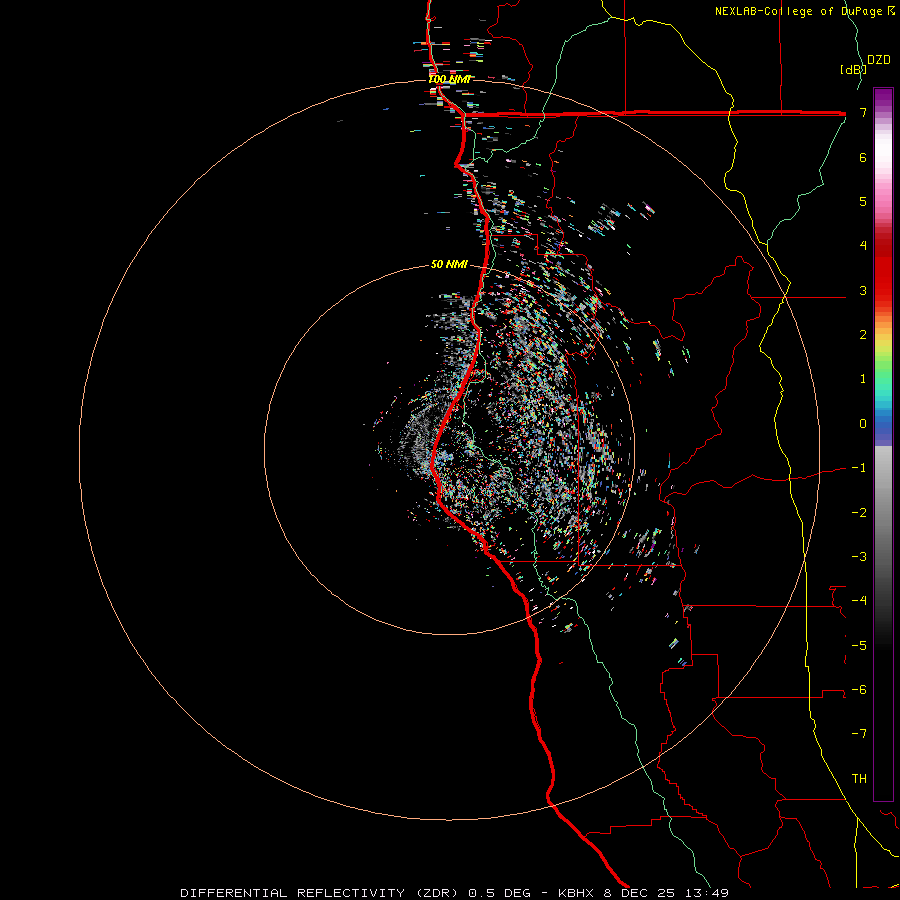Click the 1 tick label on scale
The image size is (900, 900).
point(863,379)
